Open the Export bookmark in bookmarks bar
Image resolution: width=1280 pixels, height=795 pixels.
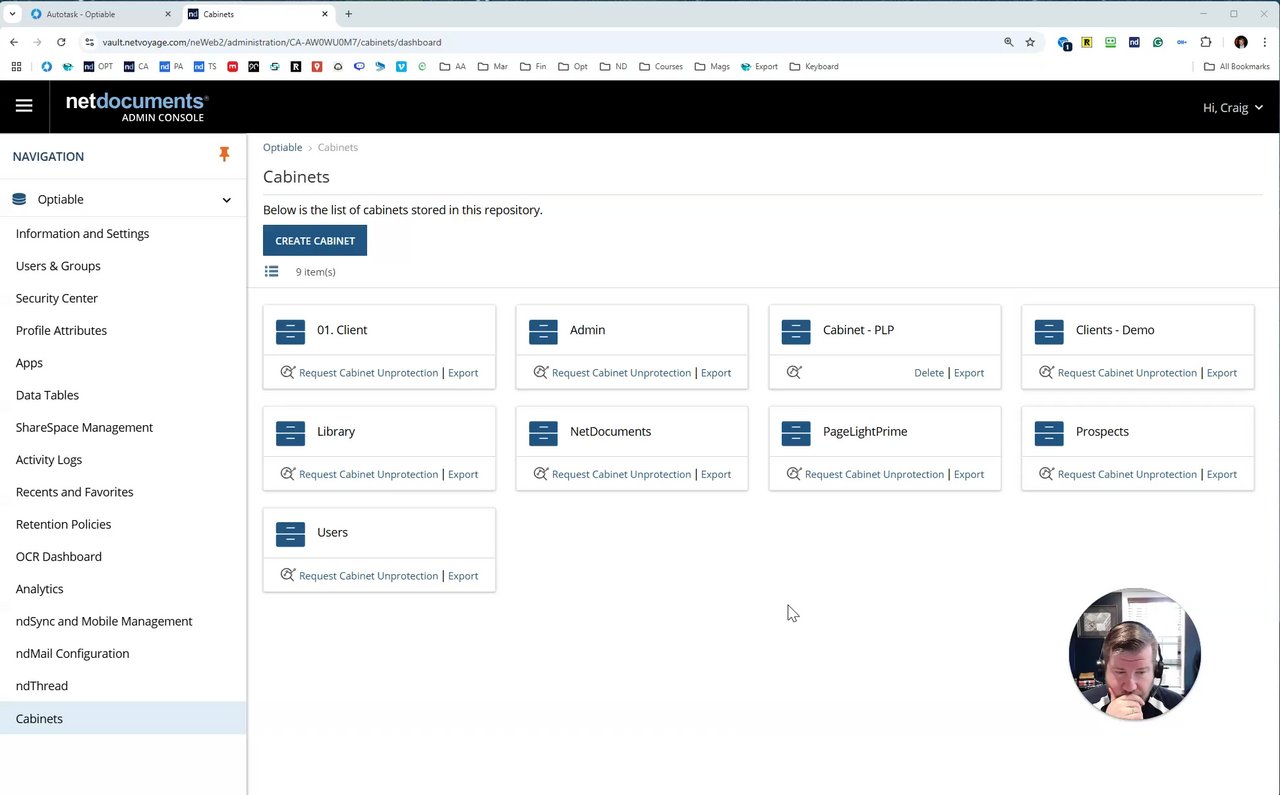(x=759, y=66)
